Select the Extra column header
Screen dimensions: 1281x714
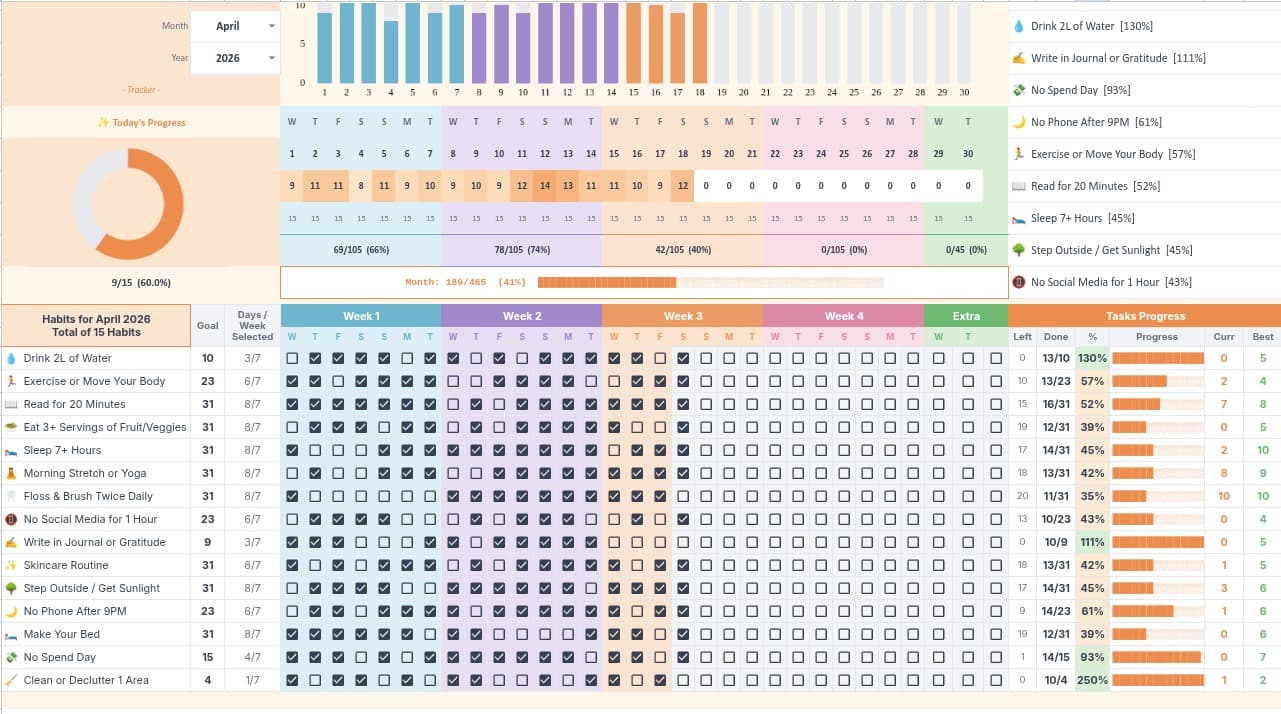(967, 315)
